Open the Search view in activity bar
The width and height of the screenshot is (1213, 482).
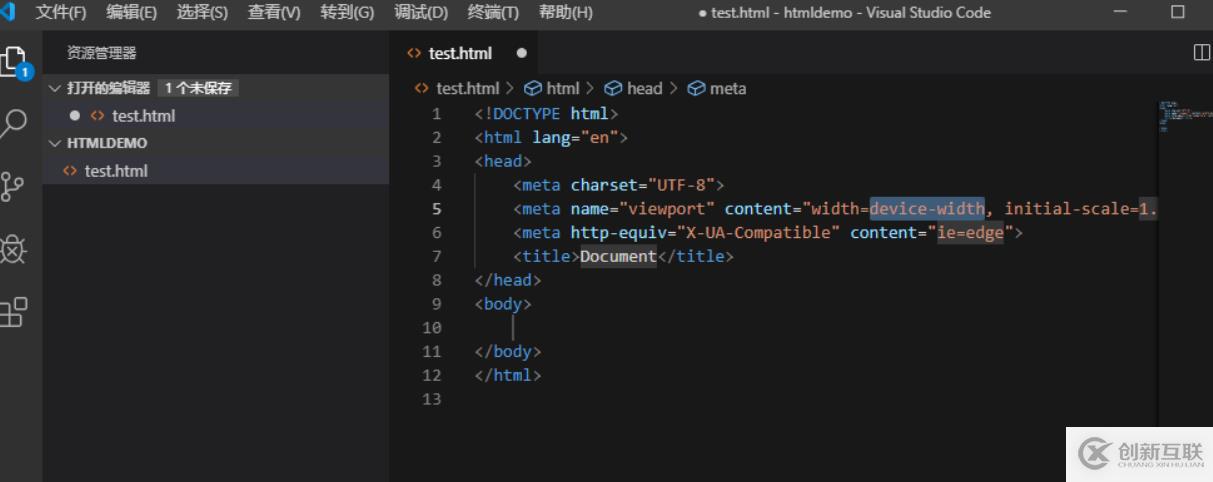point(14,124)
